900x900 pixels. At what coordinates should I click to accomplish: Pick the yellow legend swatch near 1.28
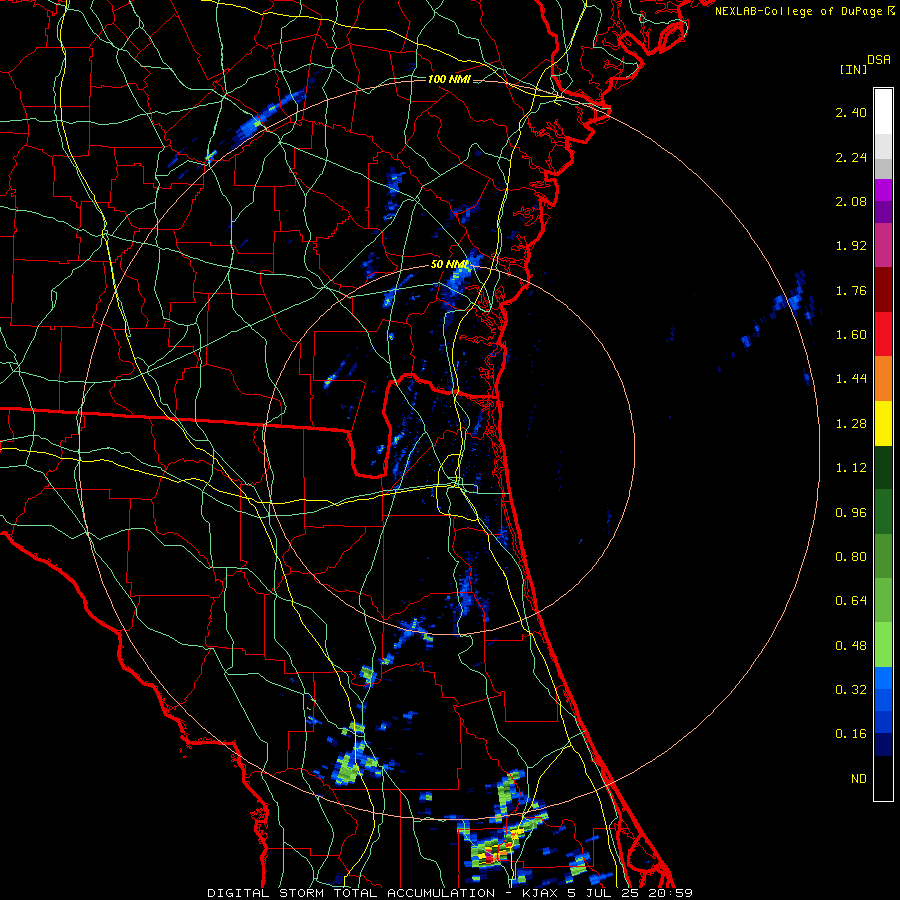(883, 423)
